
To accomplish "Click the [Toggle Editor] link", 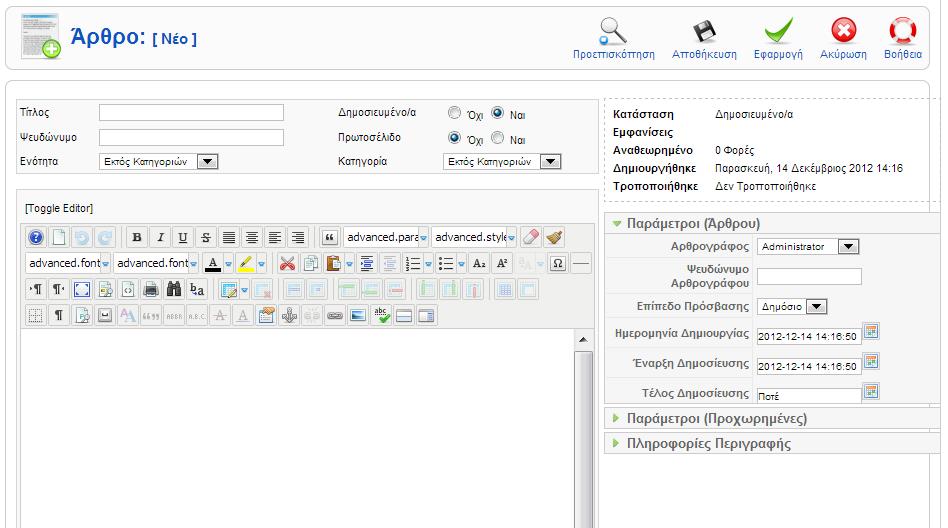I will click(59, 208).
